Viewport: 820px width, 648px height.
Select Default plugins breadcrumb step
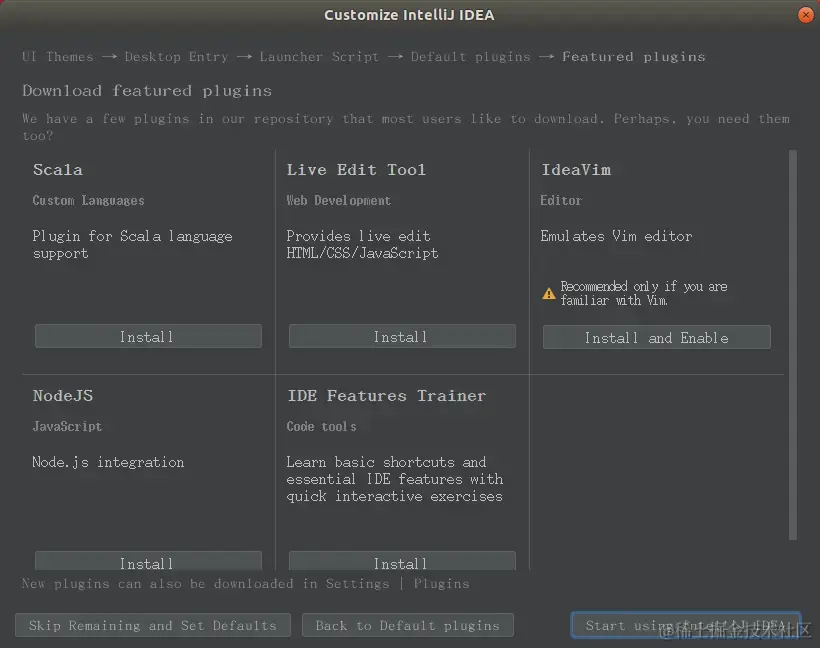click(x=471, y=56)
